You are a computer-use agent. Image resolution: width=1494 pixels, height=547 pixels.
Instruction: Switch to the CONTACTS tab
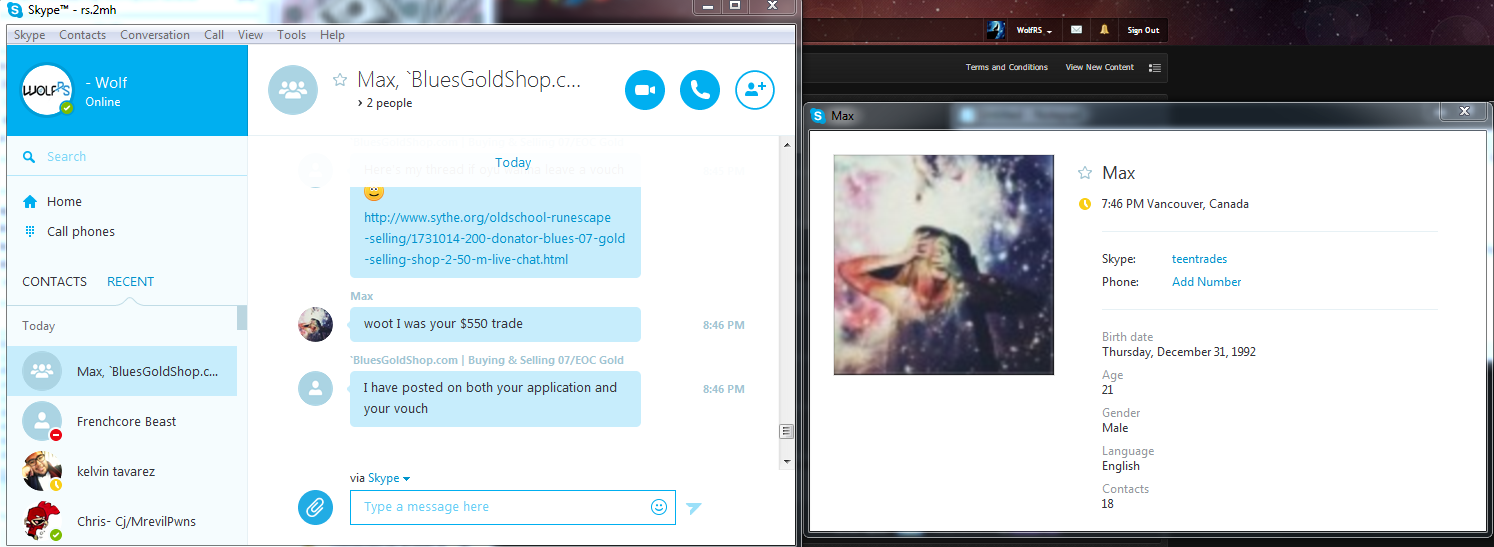[54, 281]
